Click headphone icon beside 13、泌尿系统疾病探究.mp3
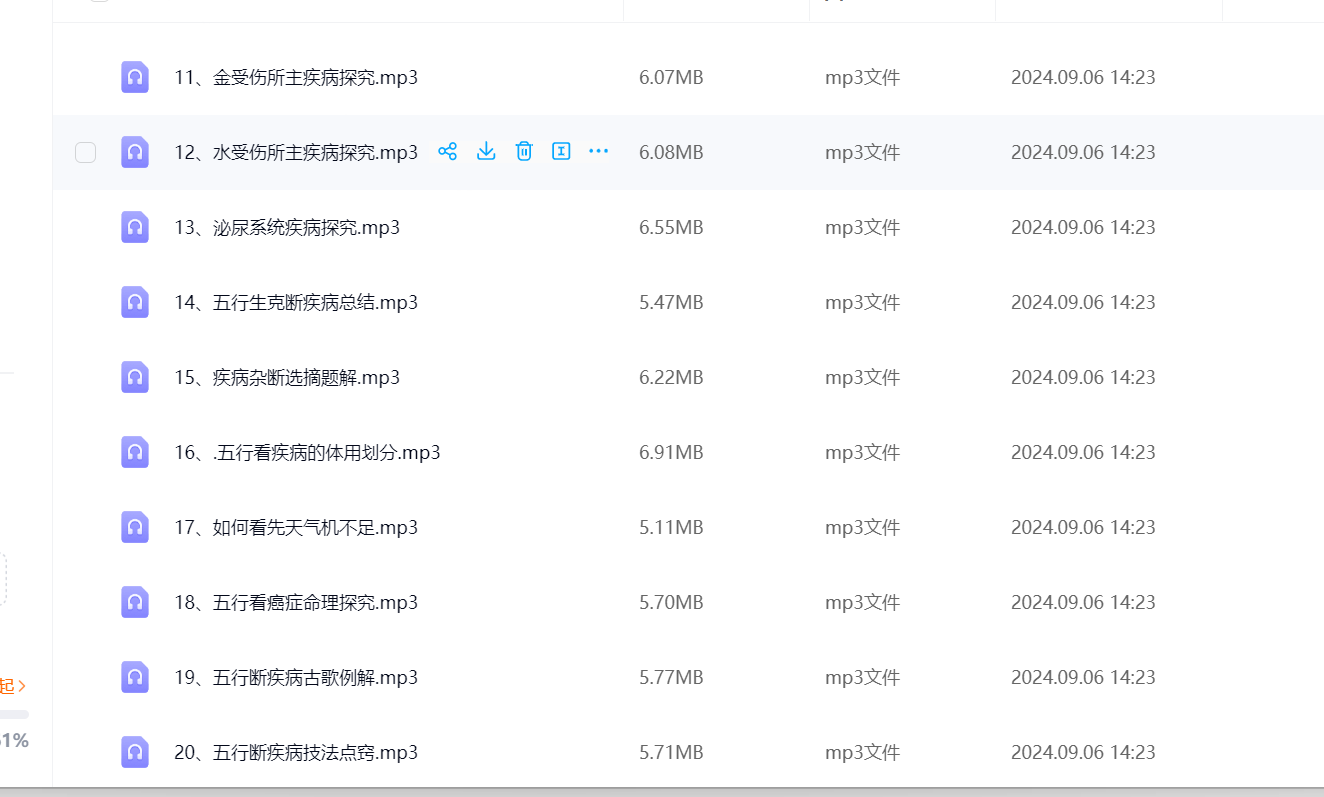 coord(135,227)
